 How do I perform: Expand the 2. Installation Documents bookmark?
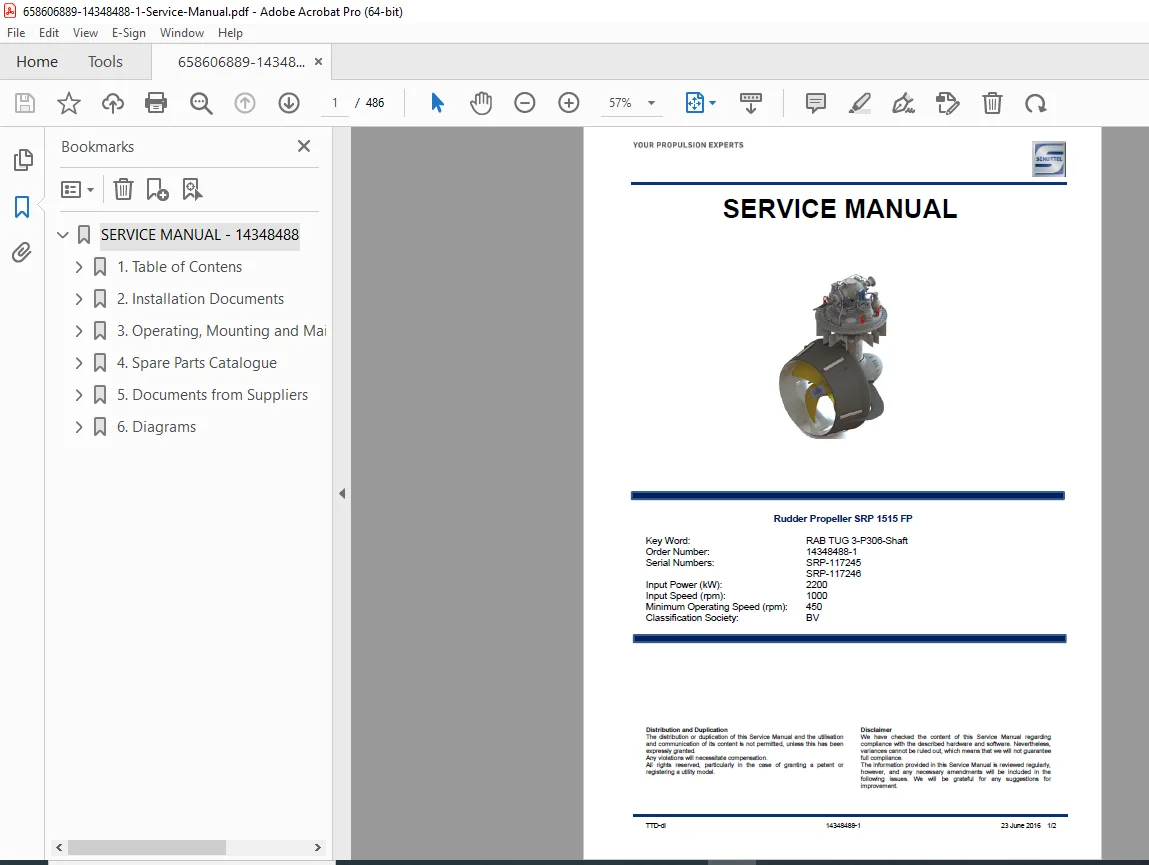[x=79, y=299]
